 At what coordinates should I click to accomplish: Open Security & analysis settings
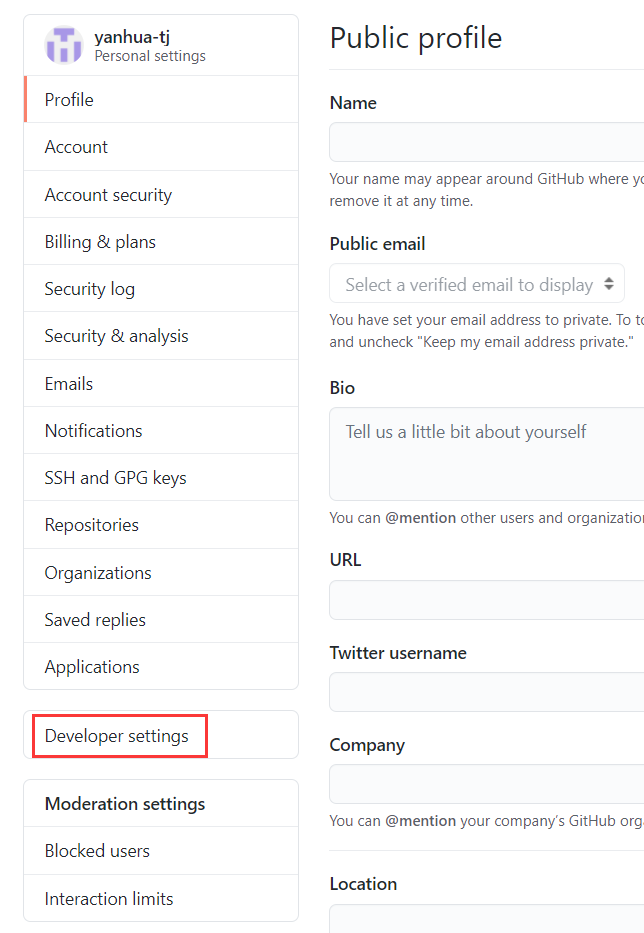(161, 336)
